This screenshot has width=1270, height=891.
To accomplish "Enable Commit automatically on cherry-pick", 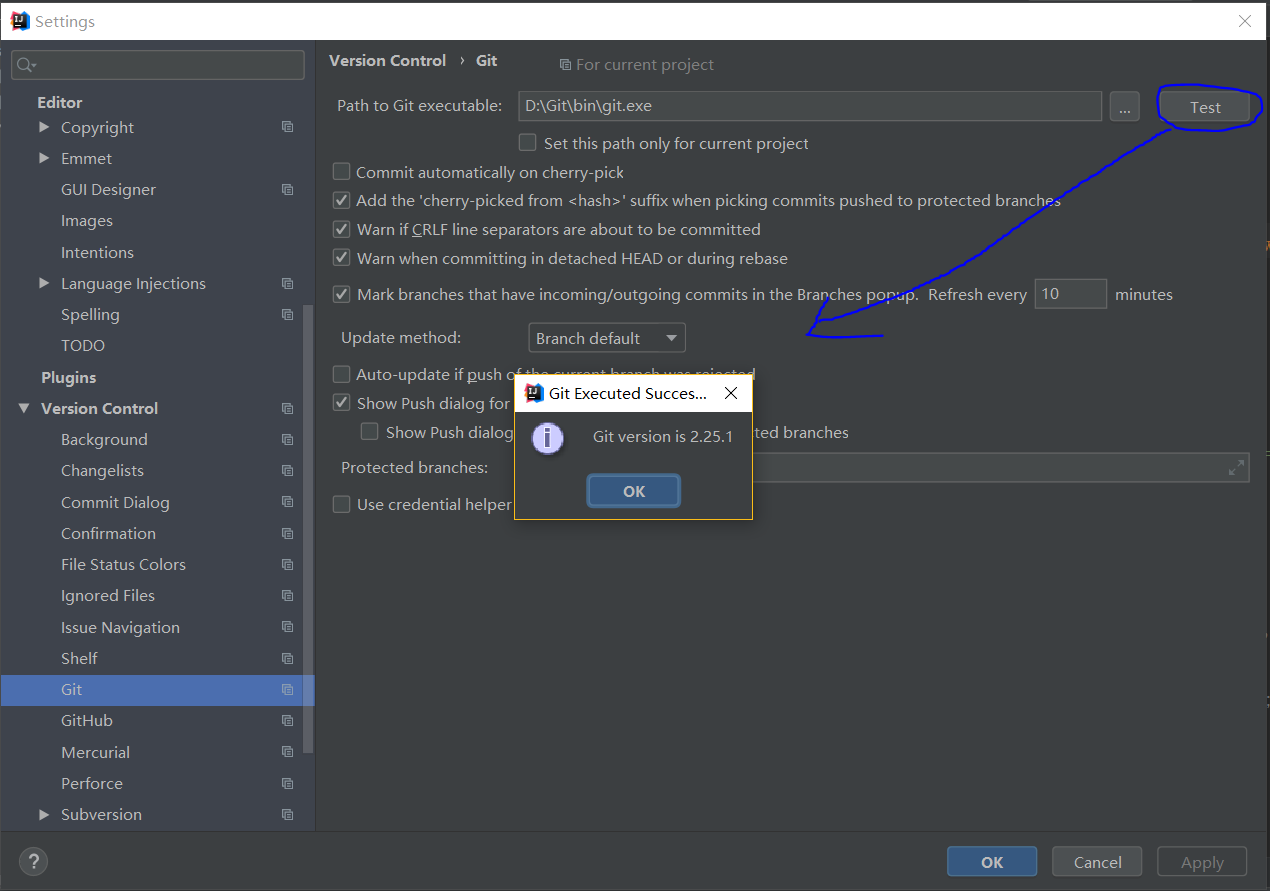I will point(342,172).
